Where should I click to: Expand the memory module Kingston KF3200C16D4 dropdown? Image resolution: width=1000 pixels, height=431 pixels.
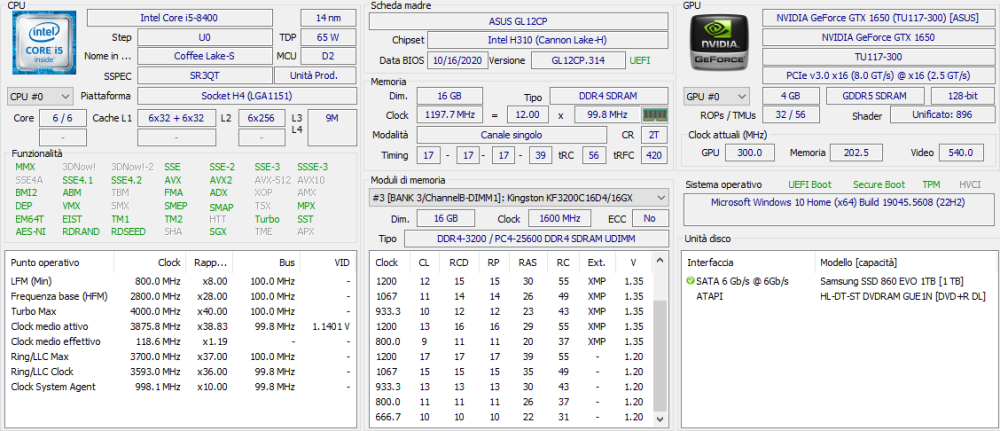[x=519, y=198]
